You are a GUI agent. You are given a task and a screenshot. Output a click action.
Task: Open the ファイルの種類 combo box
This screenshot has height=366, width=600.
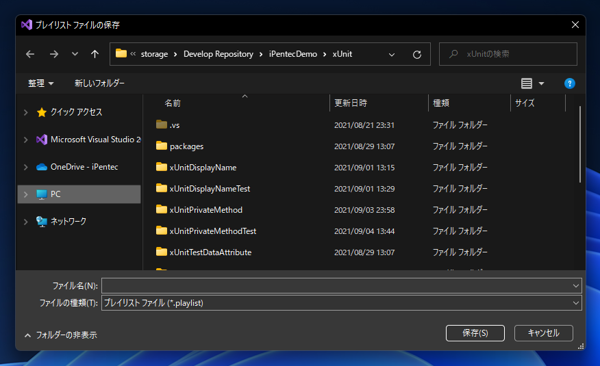click(341, 303)
